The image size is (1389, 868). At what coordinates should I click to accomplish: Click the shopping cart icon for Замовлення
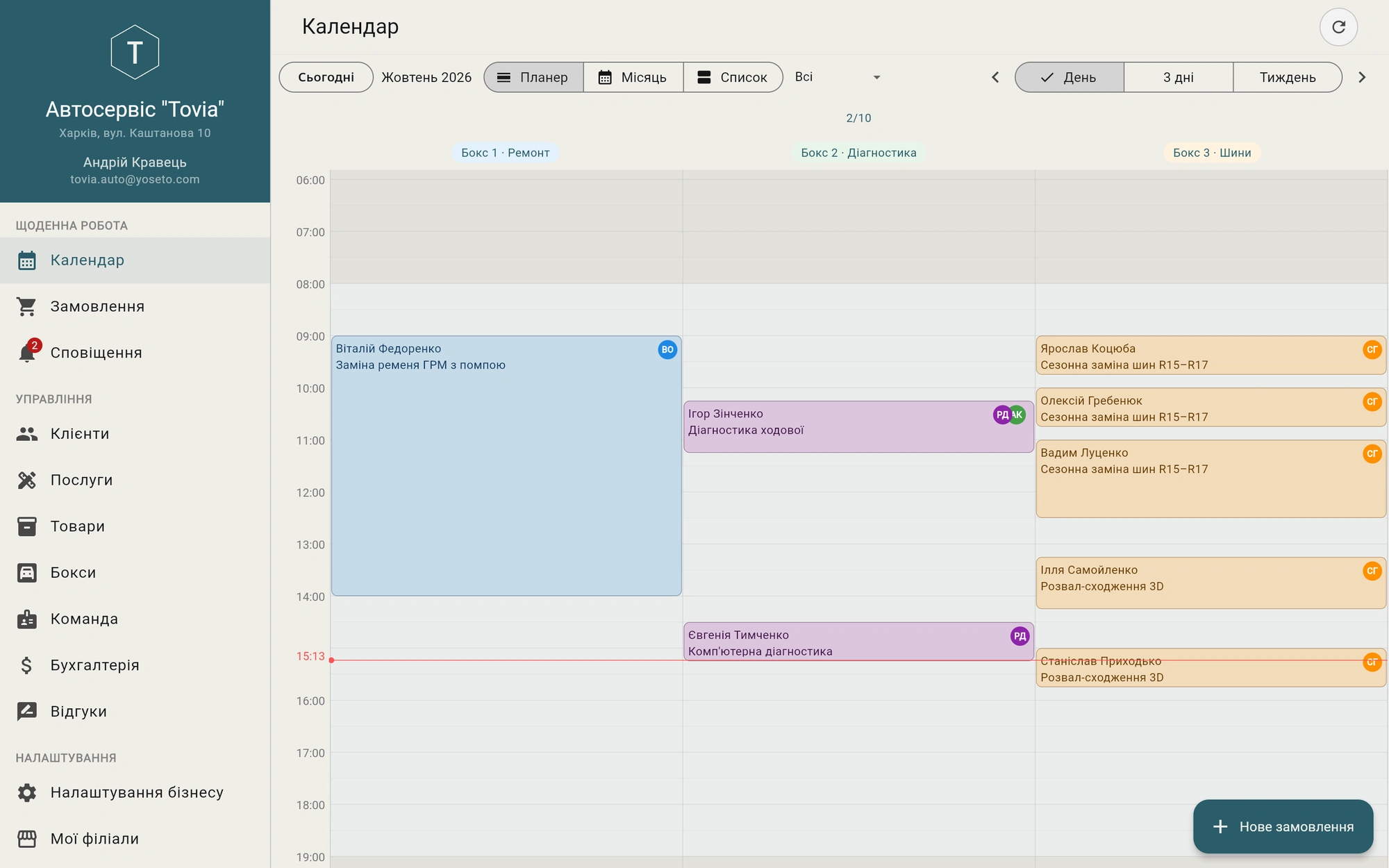26,306
